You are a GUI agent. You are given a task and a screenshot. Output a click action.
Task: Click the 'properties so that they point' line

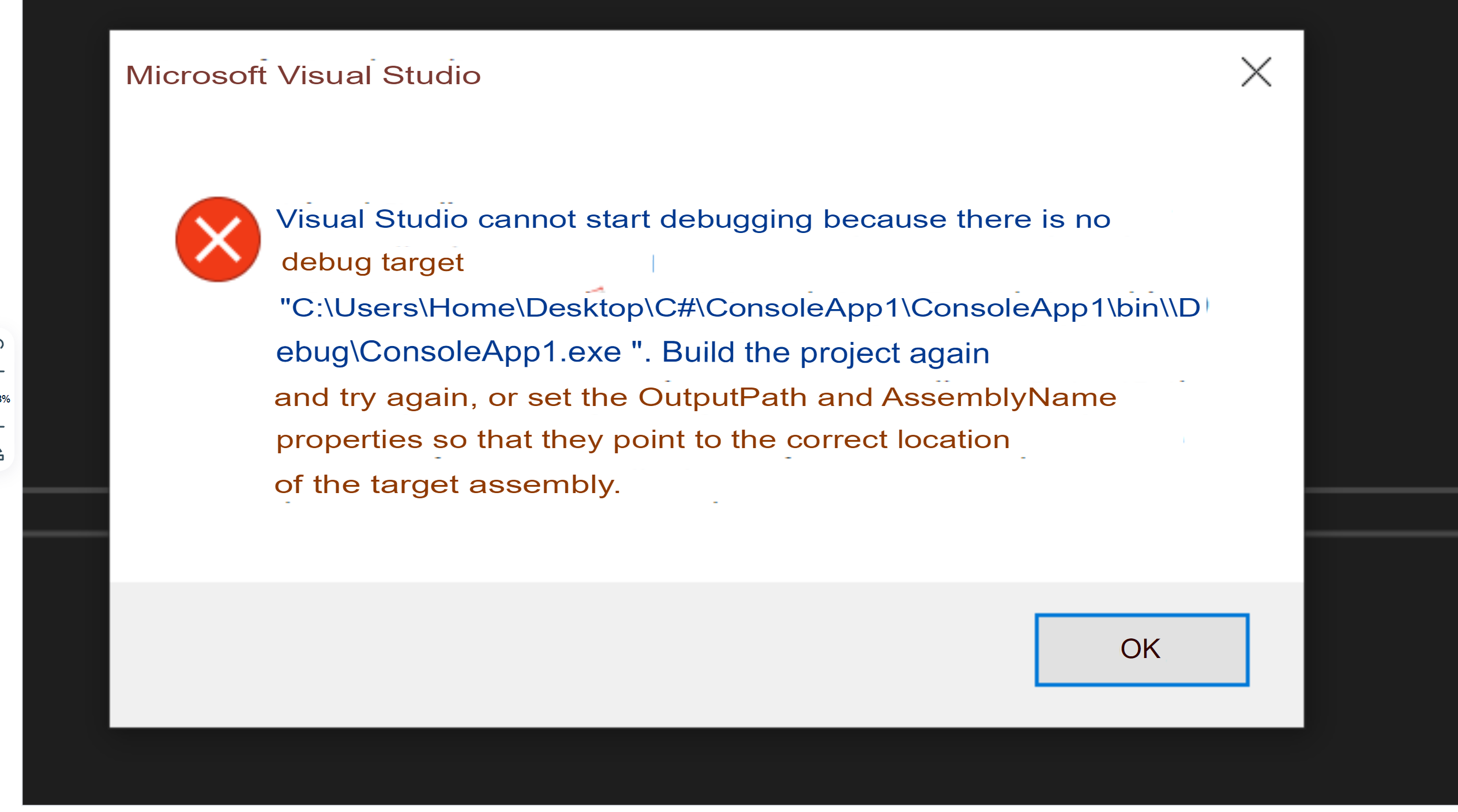[x=642, y=440]
